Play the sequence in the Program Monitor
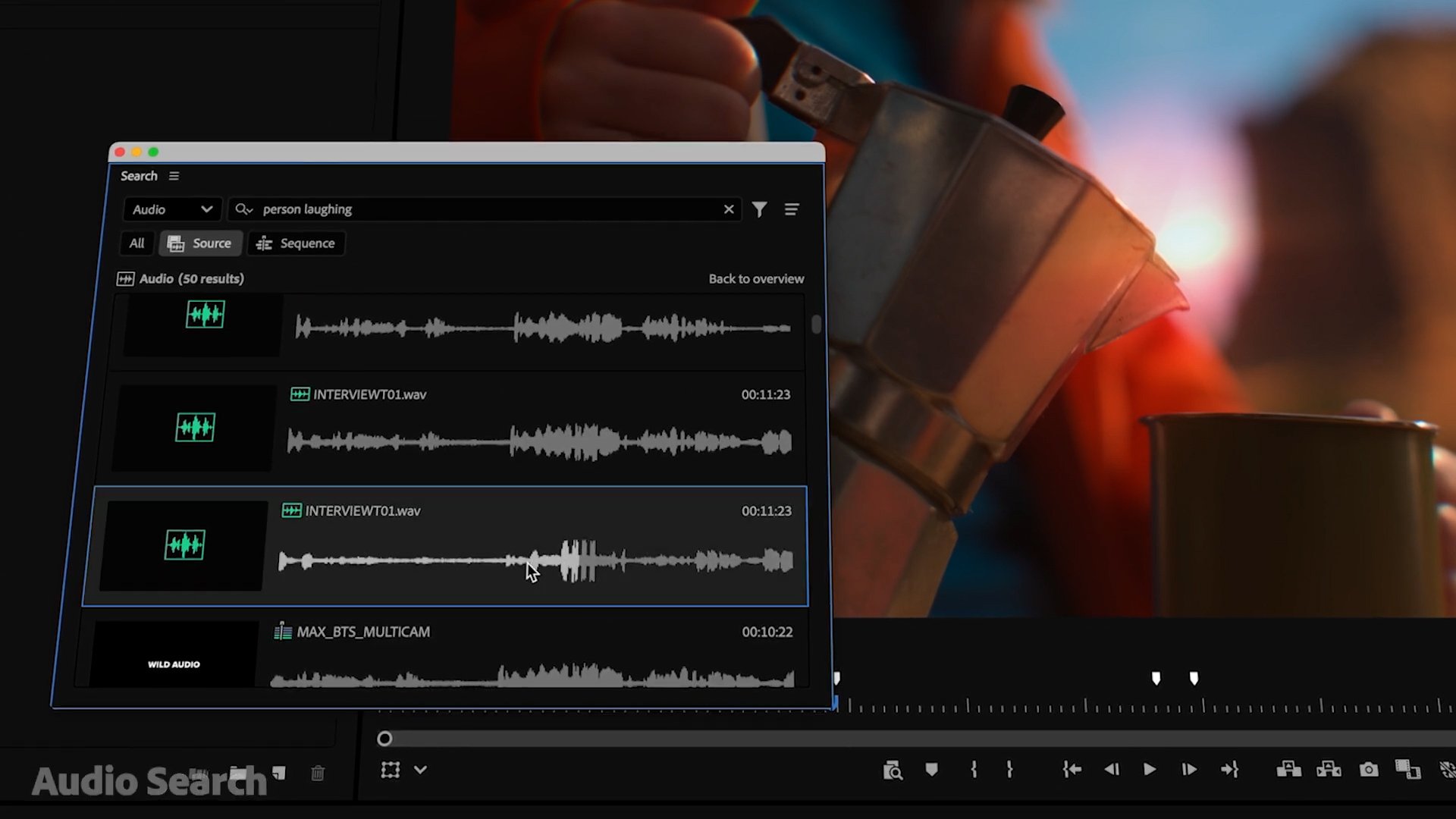 (x=1149, y=770)
